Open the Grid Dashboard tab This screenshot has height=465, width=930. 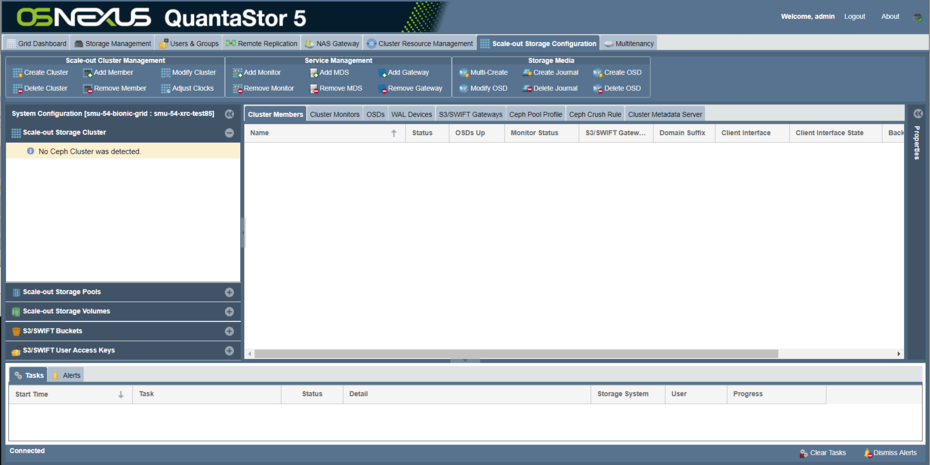37,43
